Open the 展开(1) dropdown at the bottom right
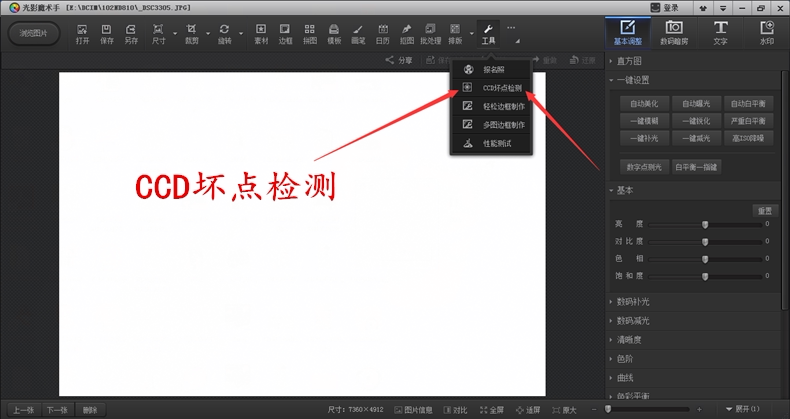 click(x=743, y=409)
